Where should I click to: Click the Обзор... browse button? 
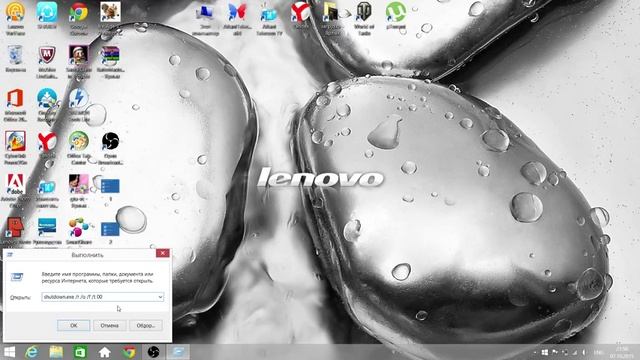coord(146,325)
